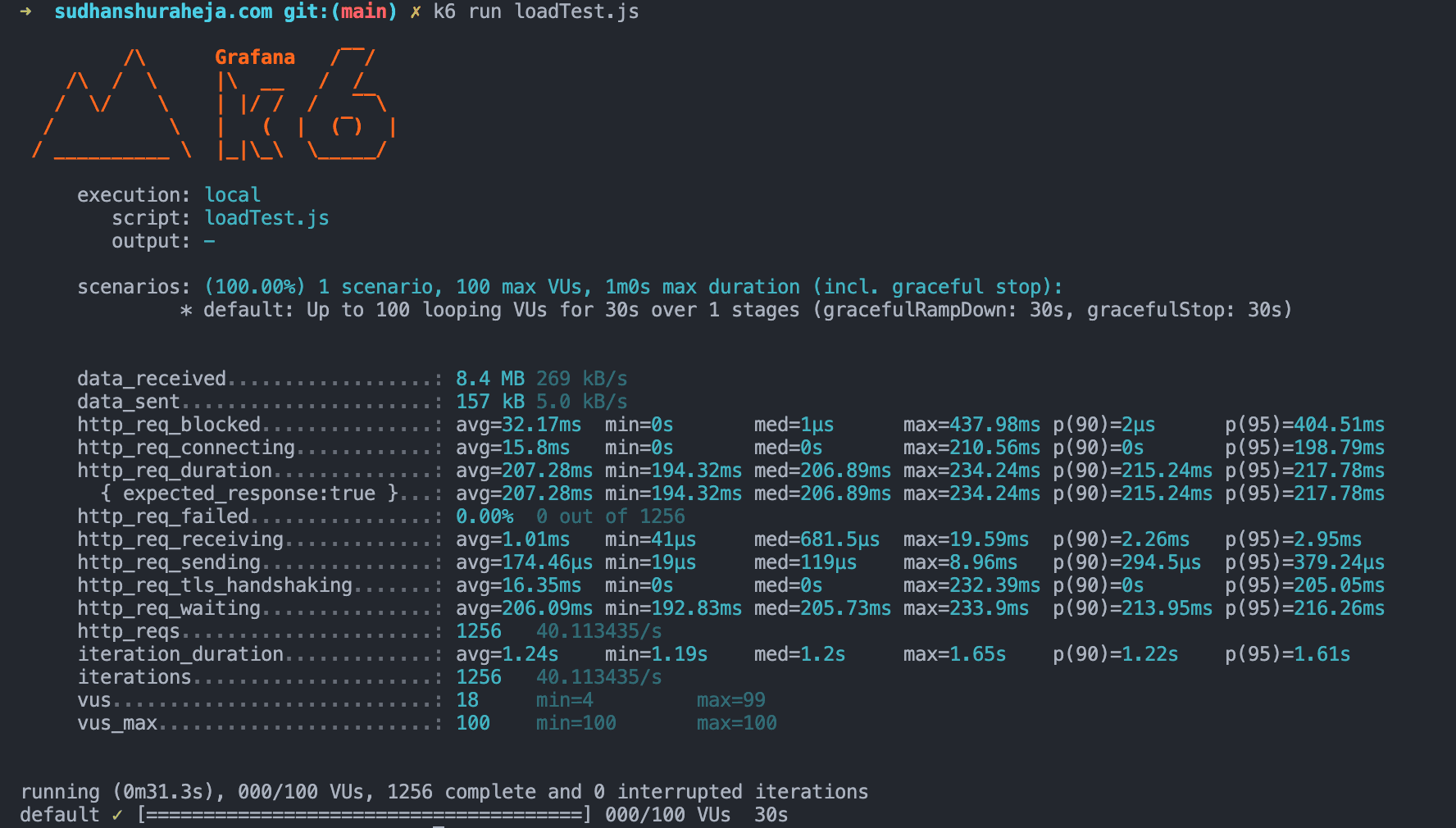This screenshot has width=1456, height=828.
Task: Click http_req_receiving 'avg=1.01ms'
Action: 512,539
